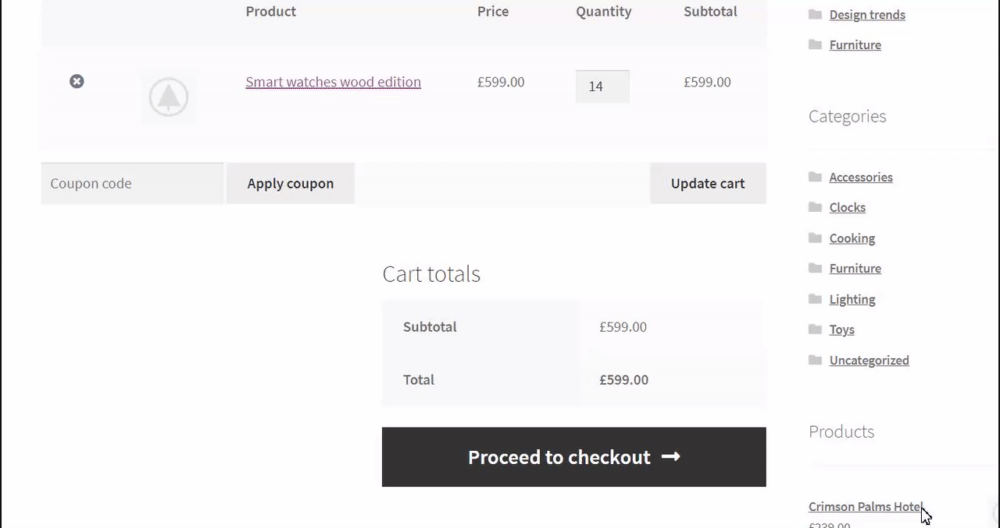
Task: Click folder icon beside Accessories
Action: click(815, 177)
